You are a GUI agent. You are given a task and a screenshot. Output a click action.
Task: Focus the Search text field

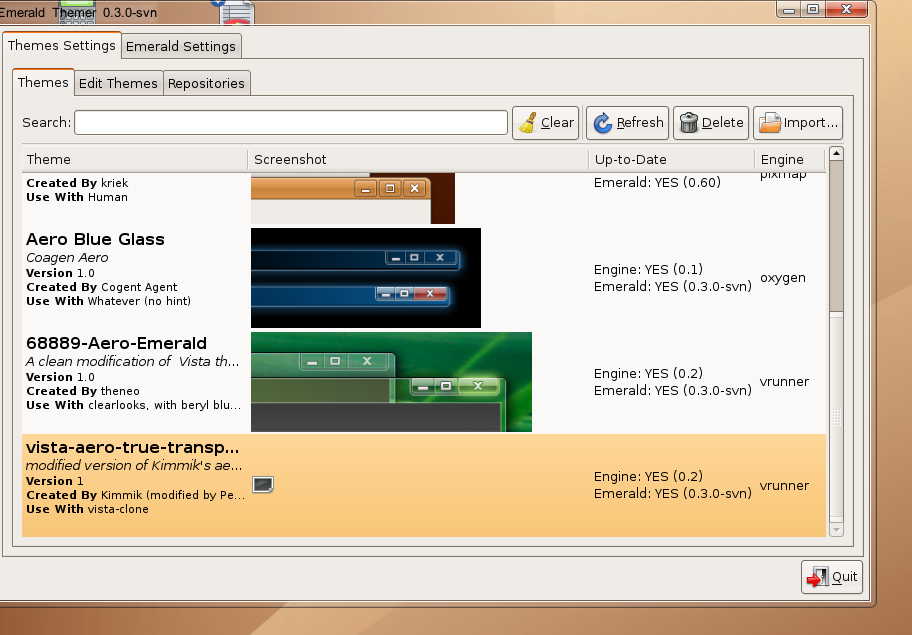tap(291, 123)
